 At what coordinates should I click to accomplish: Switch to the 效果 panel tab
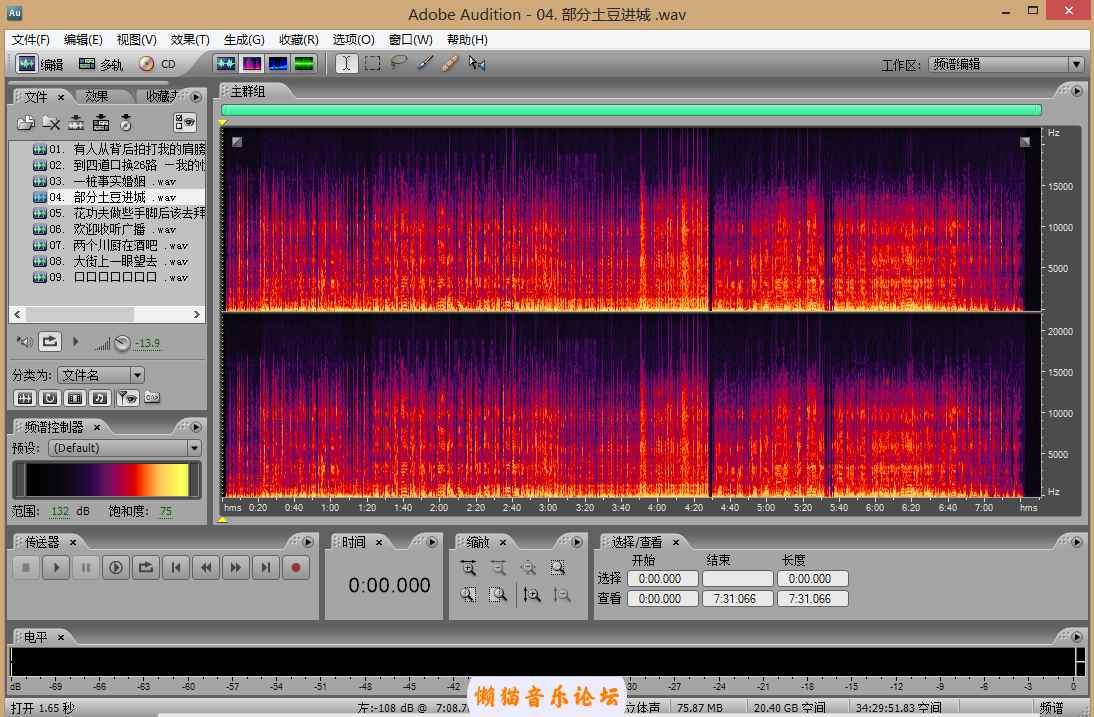point(96,96)
